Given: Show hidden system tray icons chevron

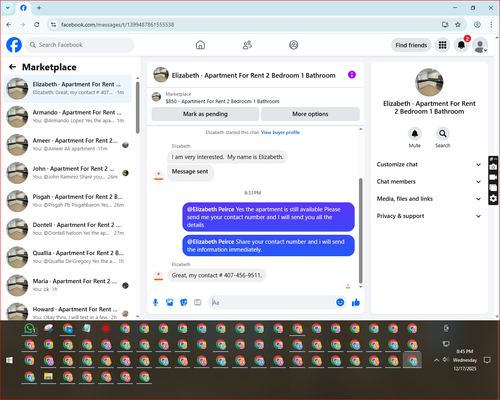Looking at the screenshot, I should coord(436,360).
